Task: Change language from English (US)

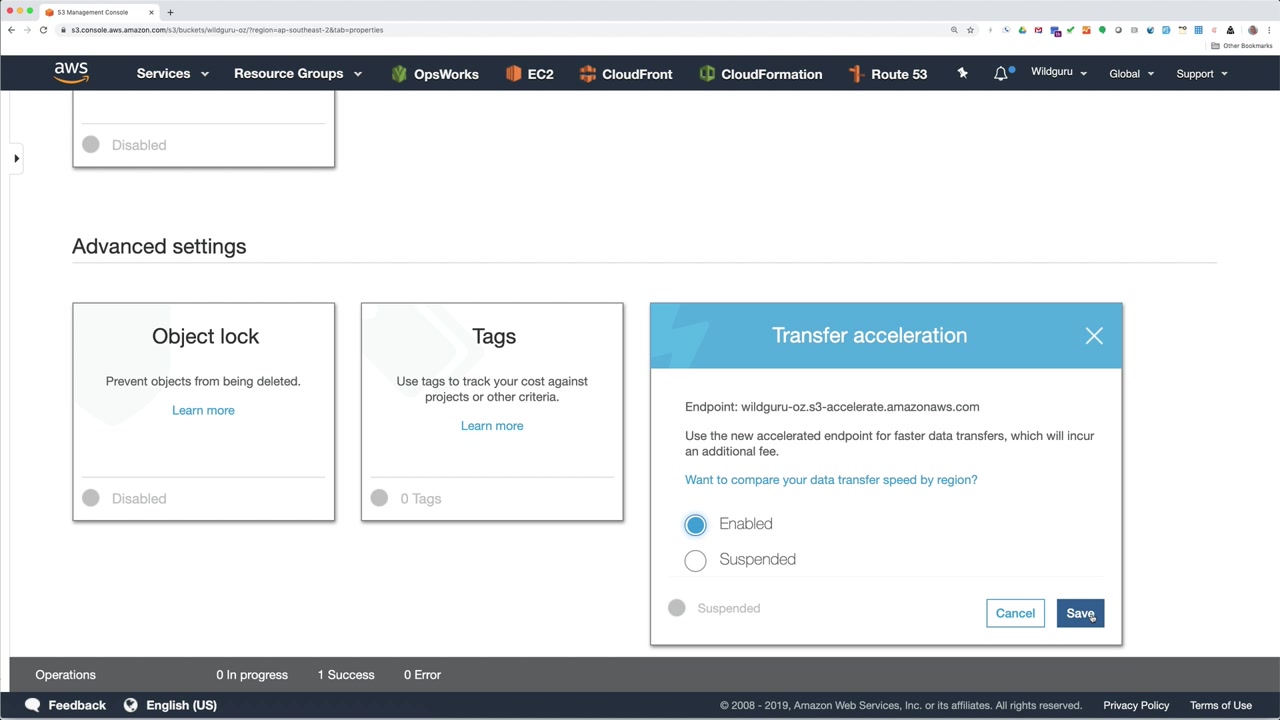Action: click(181, 705)
